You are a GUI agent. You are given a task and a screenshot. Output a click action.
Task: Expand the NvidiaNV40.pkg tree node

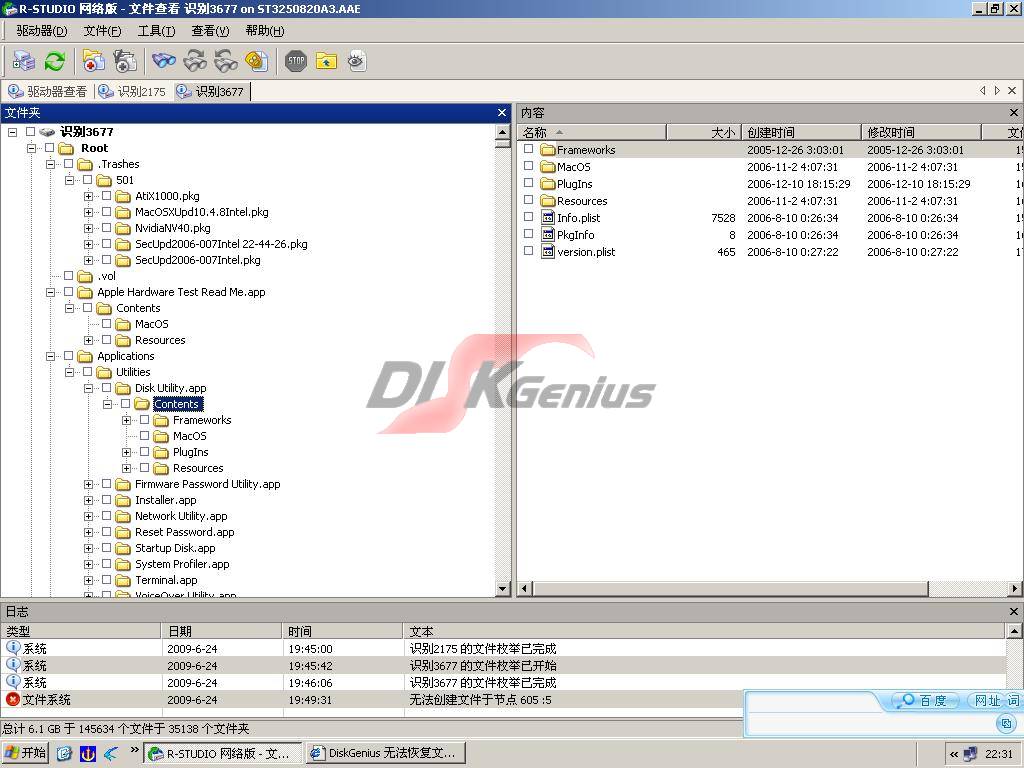coord(88,228)
